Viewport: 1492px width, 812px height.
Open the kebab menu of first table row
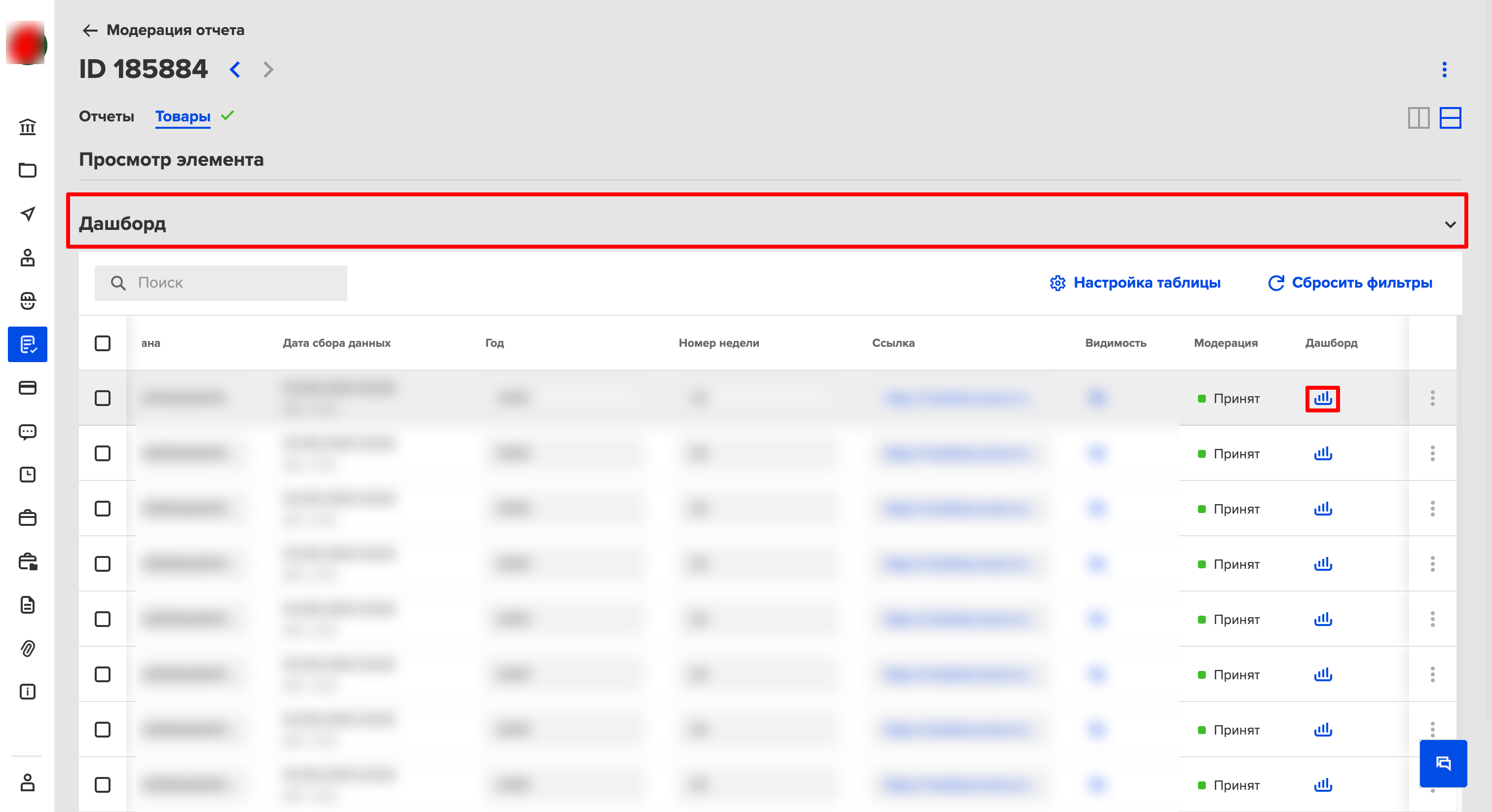coord(1432,398)
